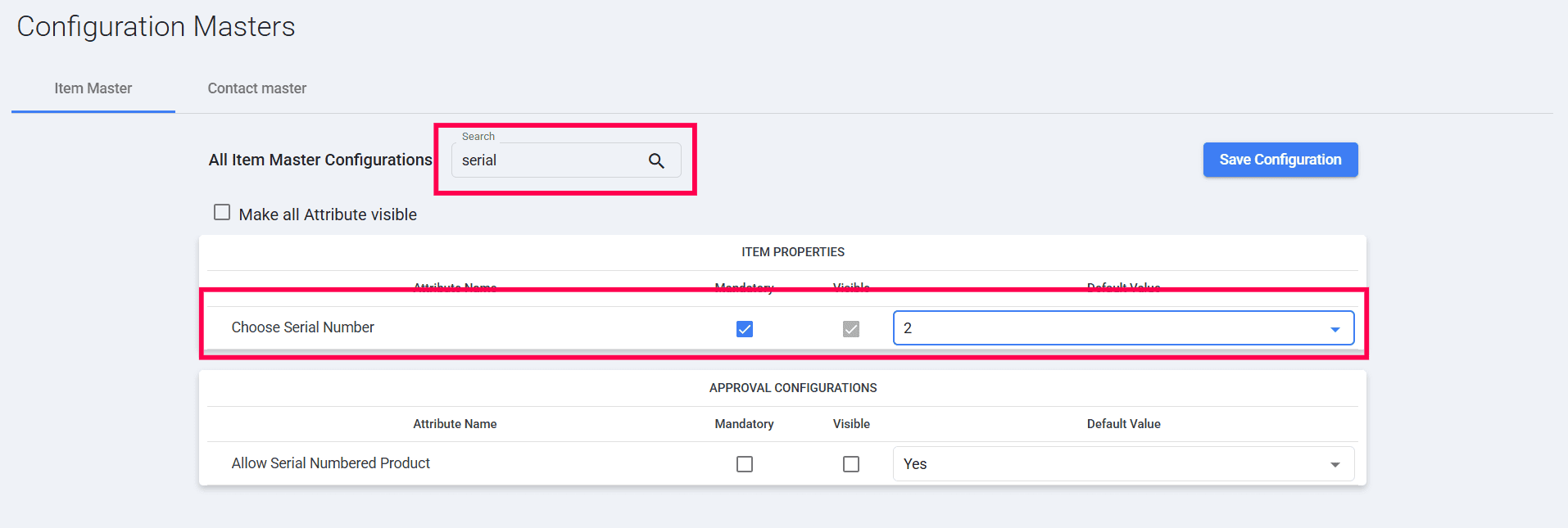Click the ITEM PROPERTIES section header
This screenshot has width=1568, height=528.
(792, 252)
